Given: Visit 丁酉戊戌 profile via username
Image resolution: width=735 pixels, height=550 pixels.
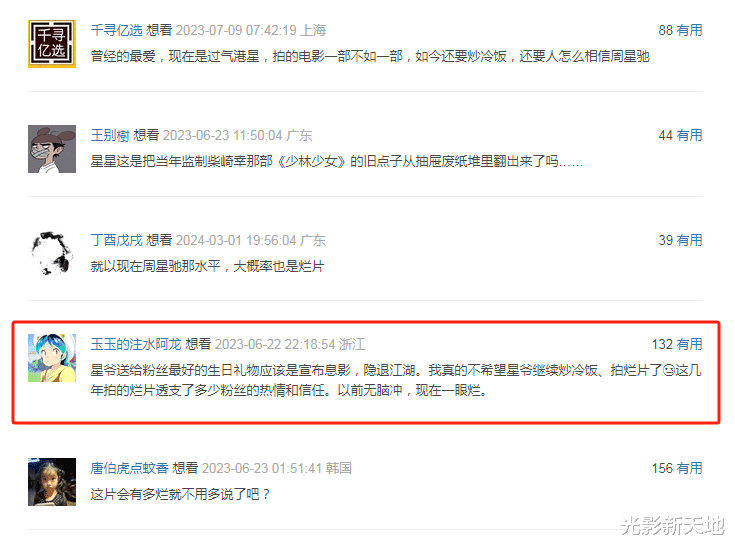Looking at the screenshot, I should (x=116, y=241).
